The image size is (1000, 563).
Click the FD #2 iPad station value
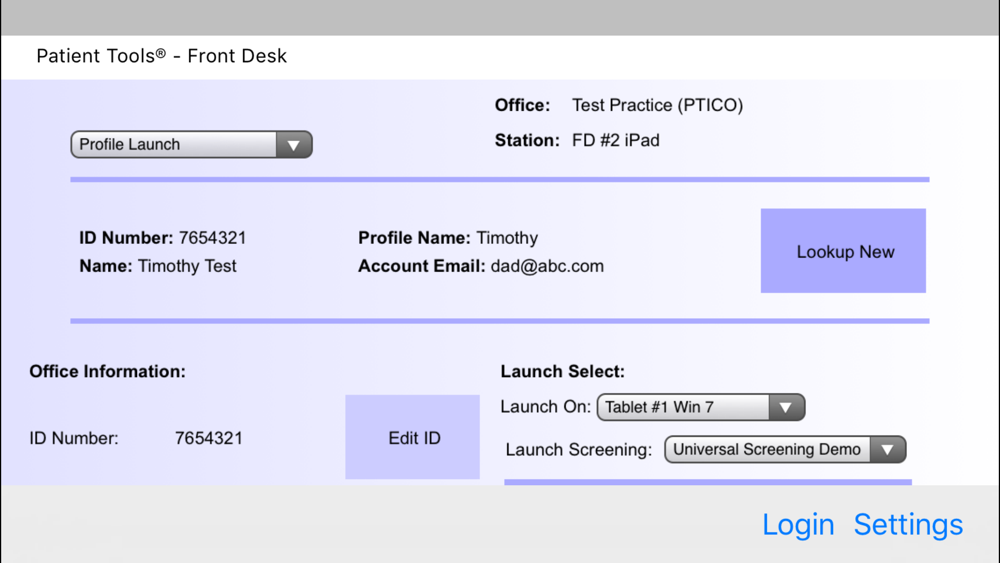(615, 140)
